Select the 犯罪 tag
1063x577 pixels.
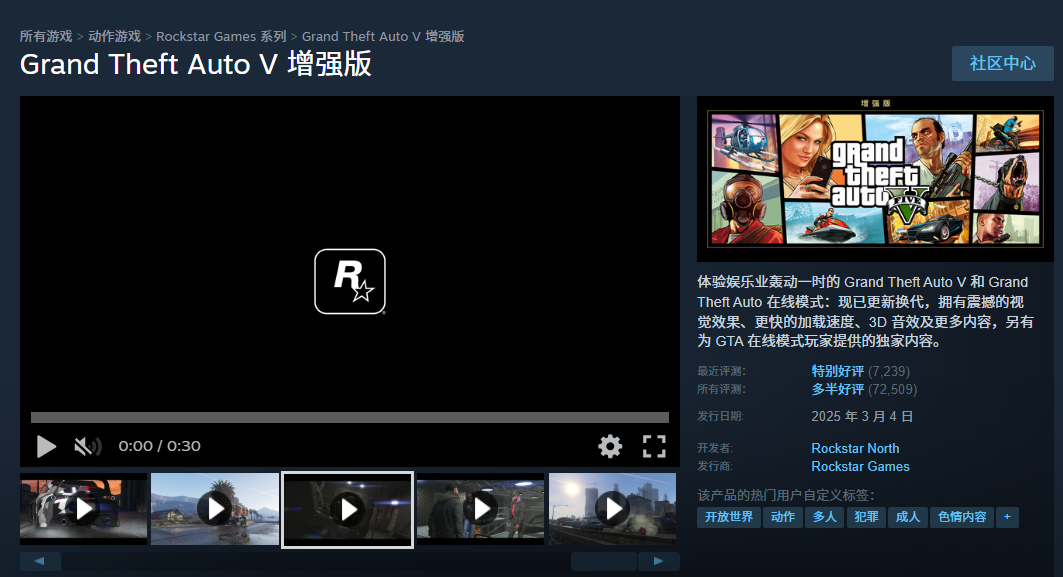866,517
